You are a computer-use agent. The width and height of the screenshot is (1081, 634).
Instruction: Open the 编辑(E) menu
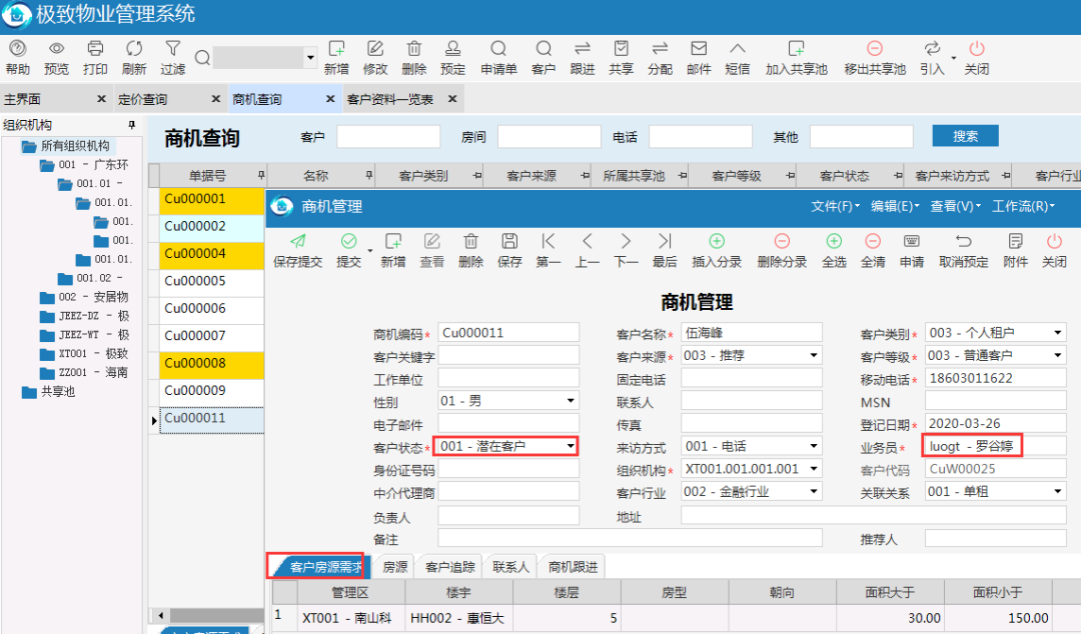pos(895,206)
